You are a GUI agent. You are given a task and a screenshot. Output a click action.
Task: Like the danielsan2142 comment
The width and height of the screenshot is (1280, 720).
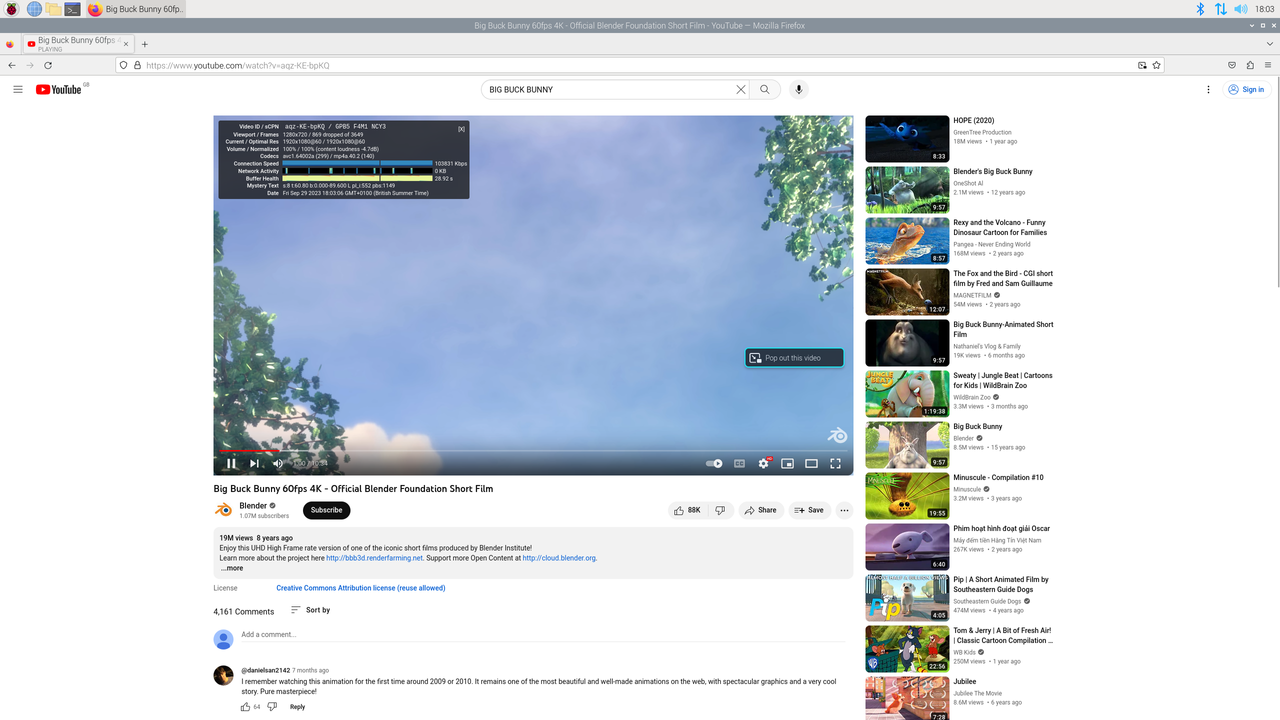pos(245,707)
